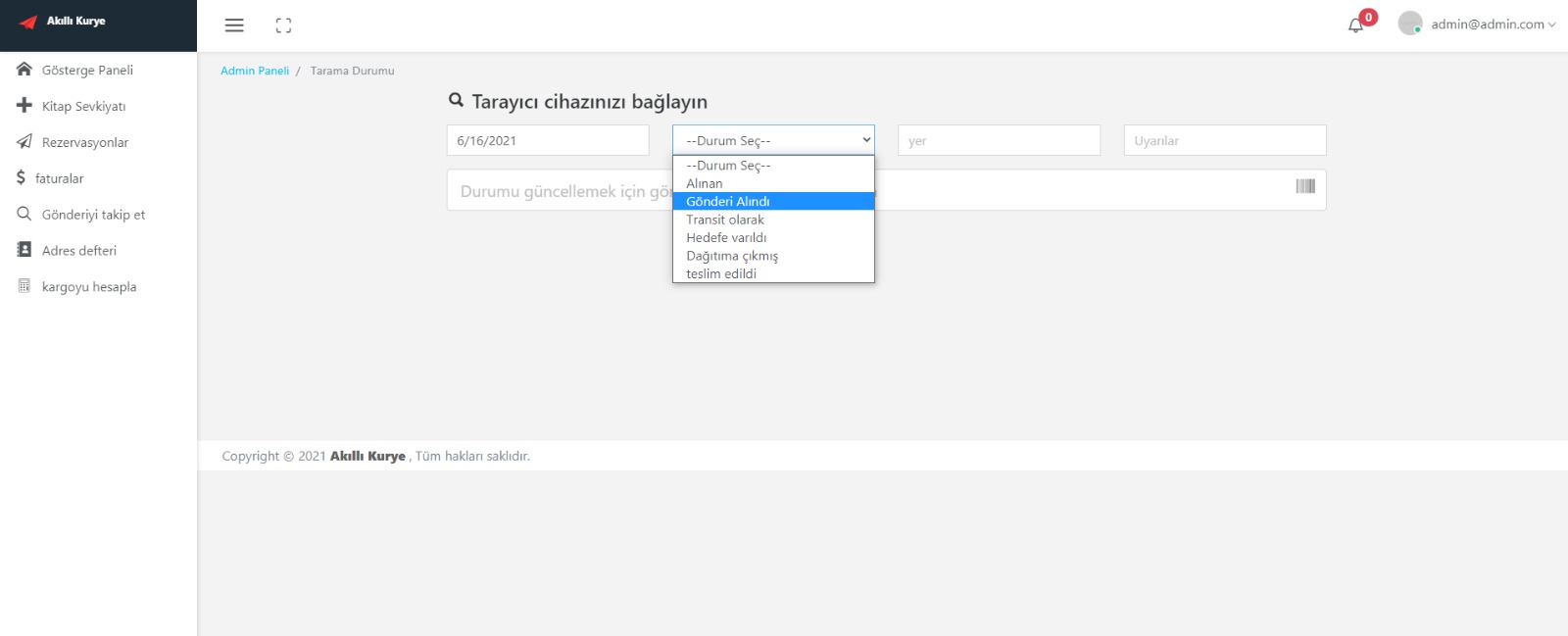Open the notifications bell
Screen dimensions: 1568x636
tap(1355, 25)
